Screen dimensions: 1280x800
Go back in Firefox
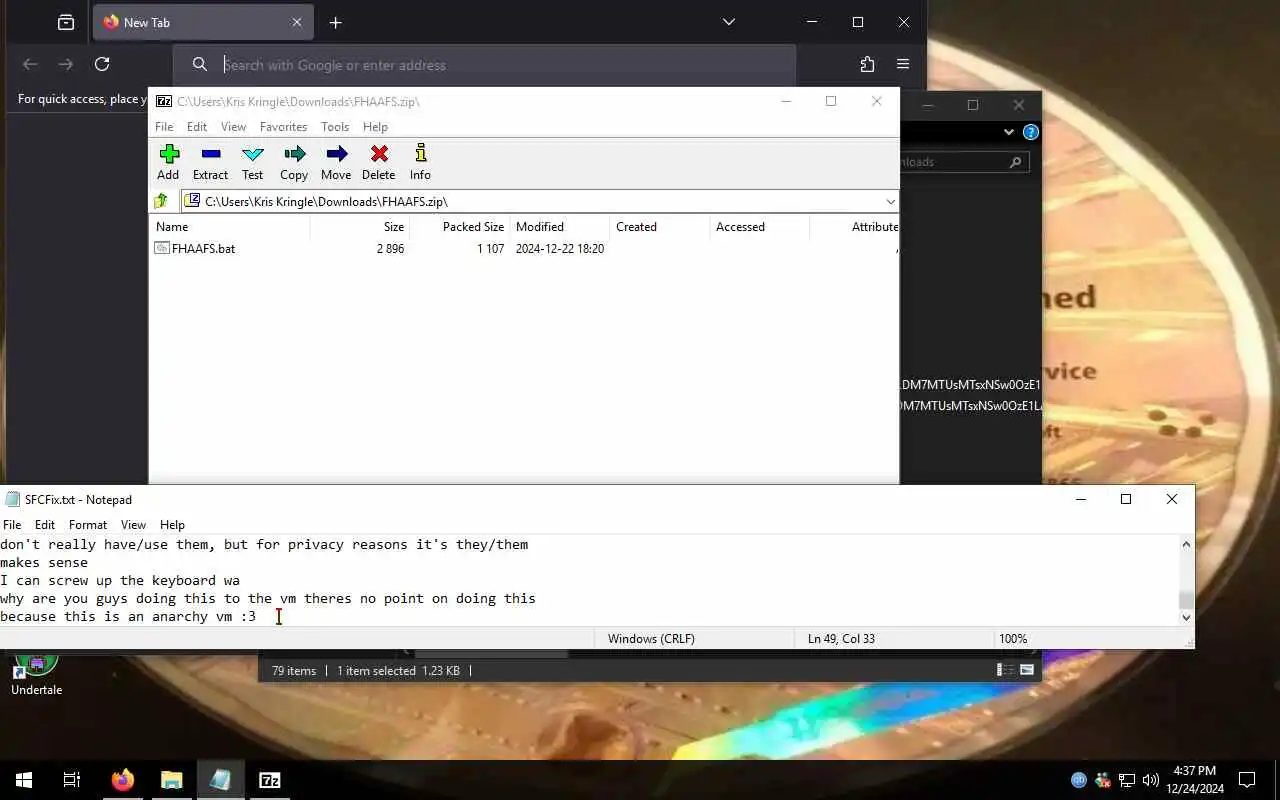pyautogui.click(x=30, y=64)
